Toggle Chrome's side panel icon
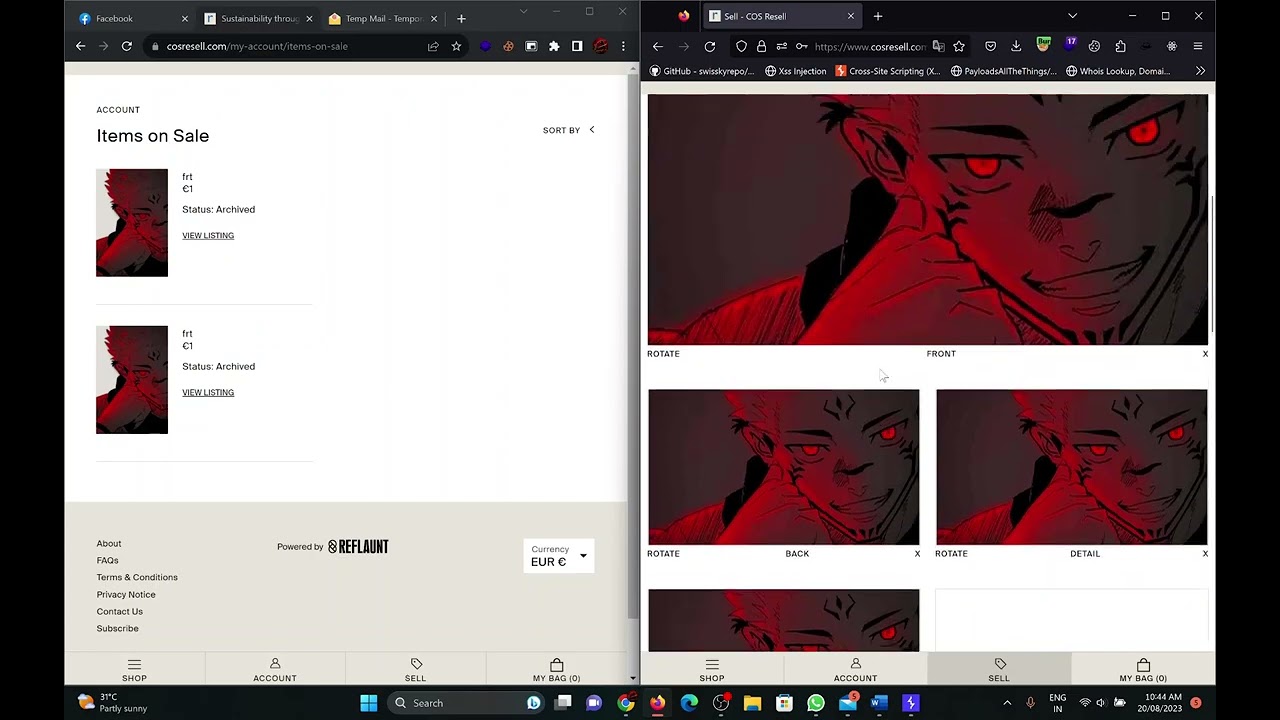Image resolution: width=1280 pixels, height=720 pixels. point(577,46)
